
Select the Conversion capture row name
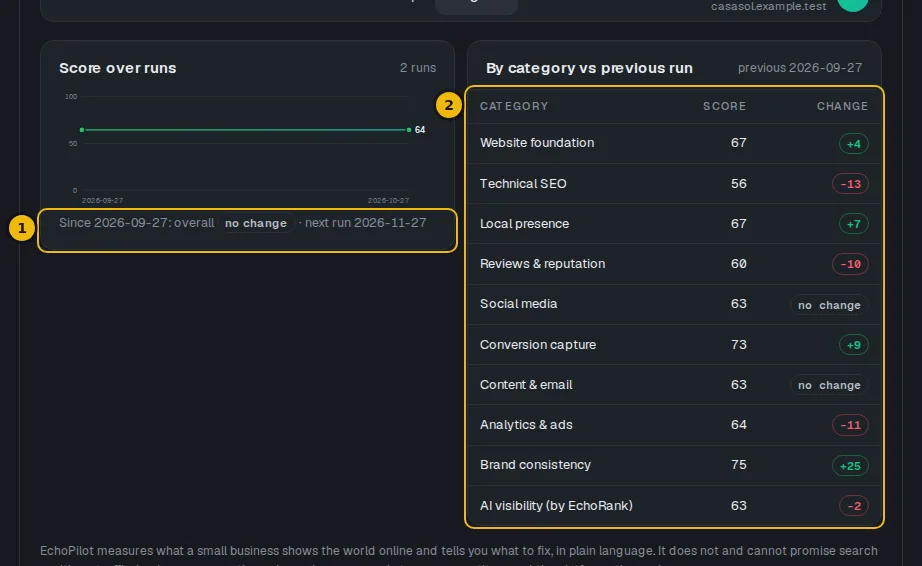pos(538,345)
